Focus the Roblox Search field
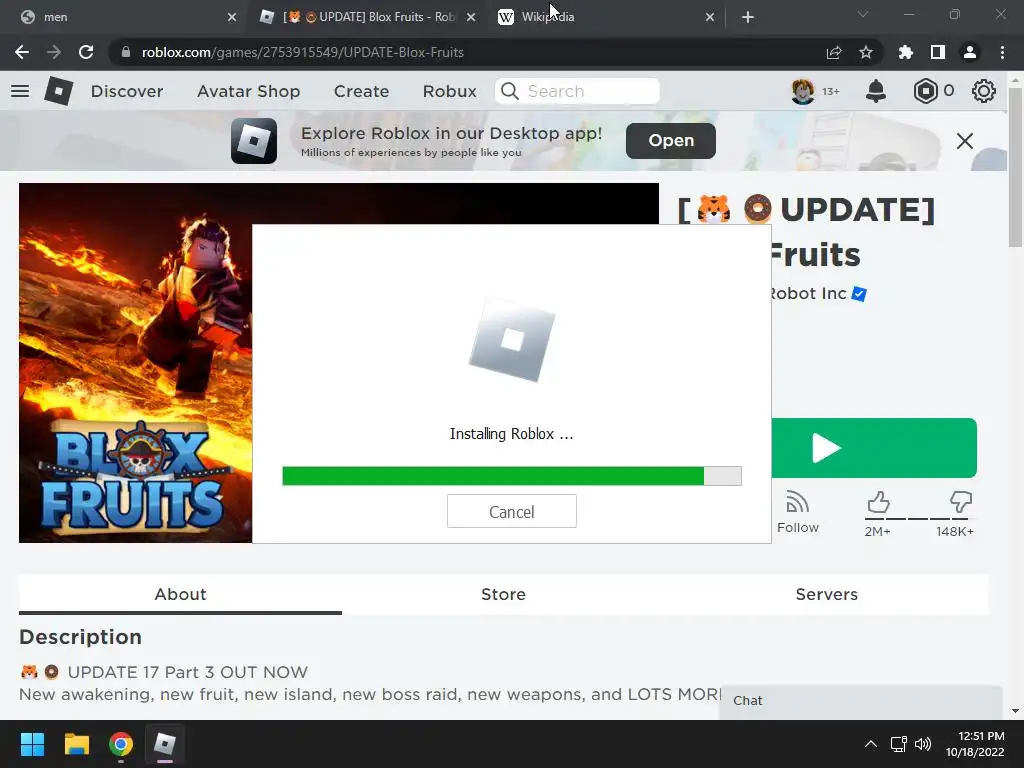This screenshot has width=1024, height=768. [x=578, y=91]
